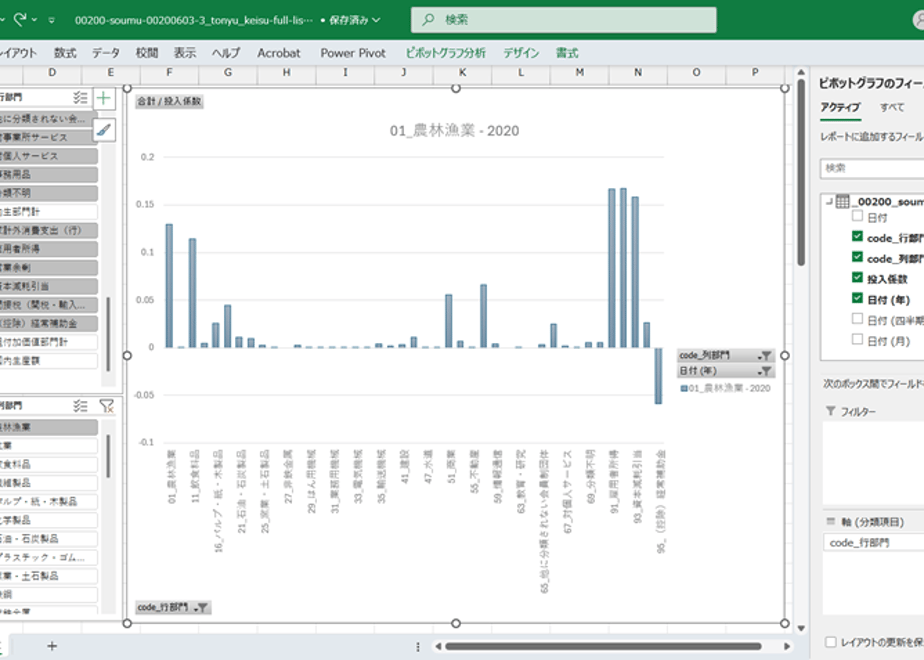Clear filter icon on the lower slicer
The image size is (924, 660).
106,405
